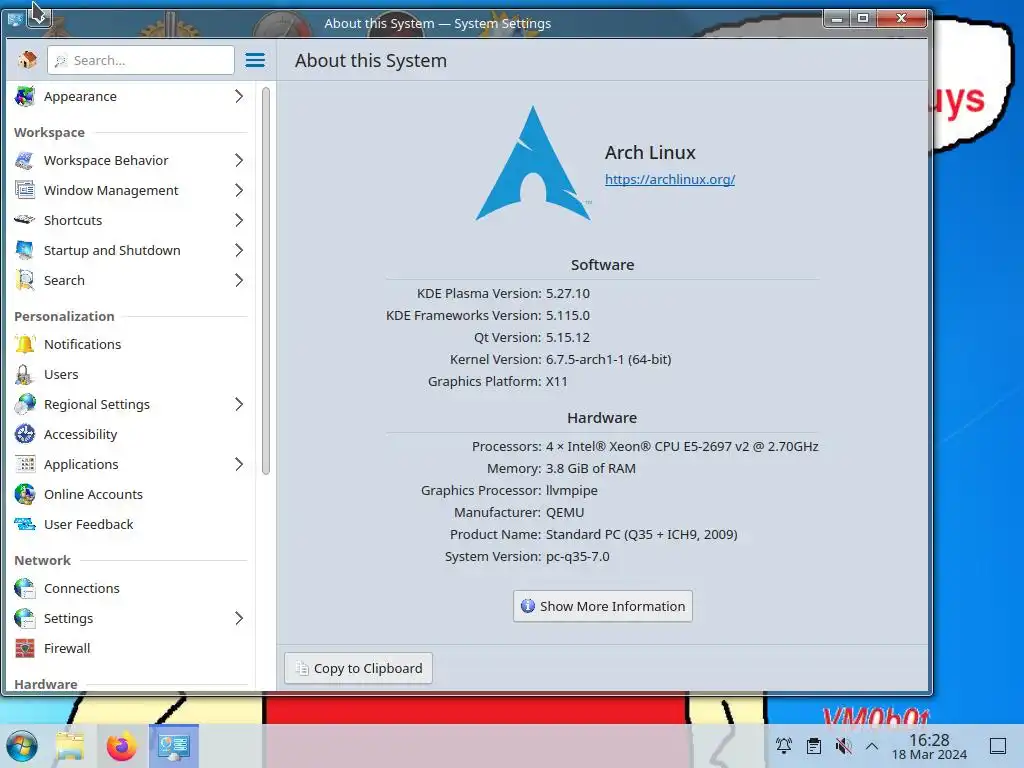Viewport: 1024px width, 768px height.
Task: Launch Firefox from the taskbar
Action: point(121,746)
